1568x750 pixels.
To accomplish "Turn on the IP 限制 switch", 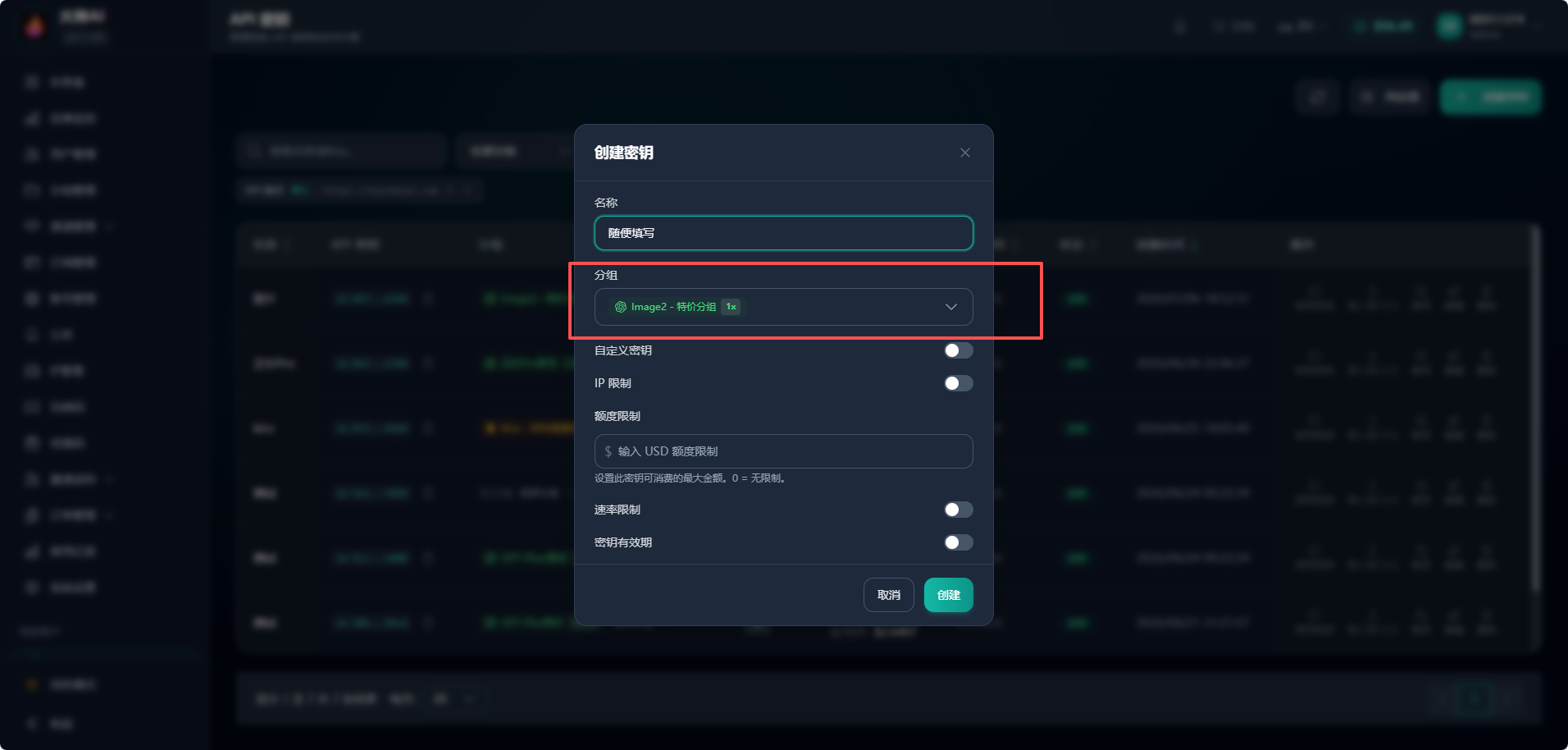I will coord(958,383).
